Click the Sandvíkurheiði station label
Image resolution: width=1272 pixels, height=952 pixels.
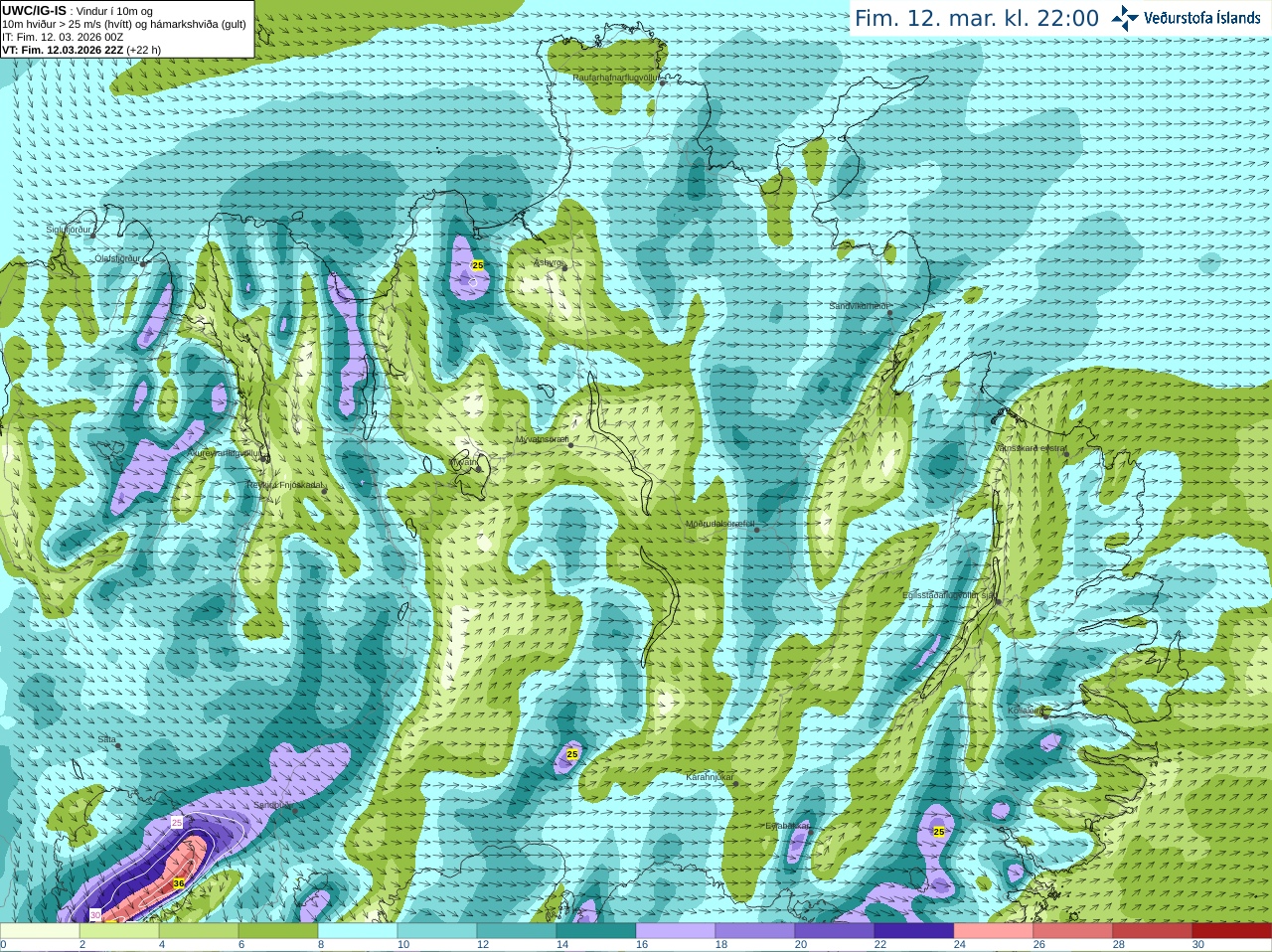(x=859, y=306)
